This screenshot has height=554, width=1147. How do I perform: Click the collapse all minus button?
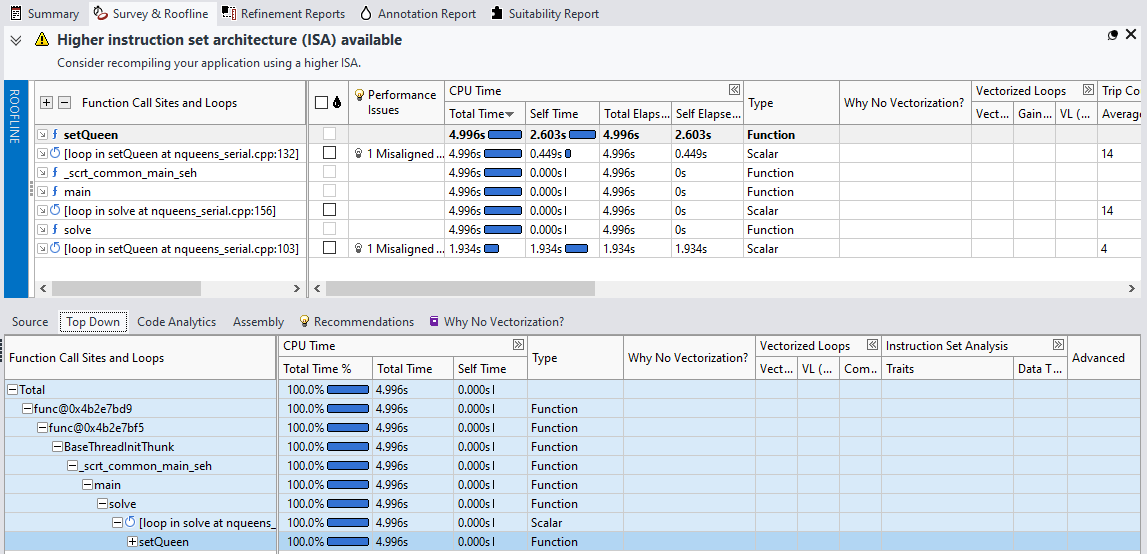coord(65,103)
